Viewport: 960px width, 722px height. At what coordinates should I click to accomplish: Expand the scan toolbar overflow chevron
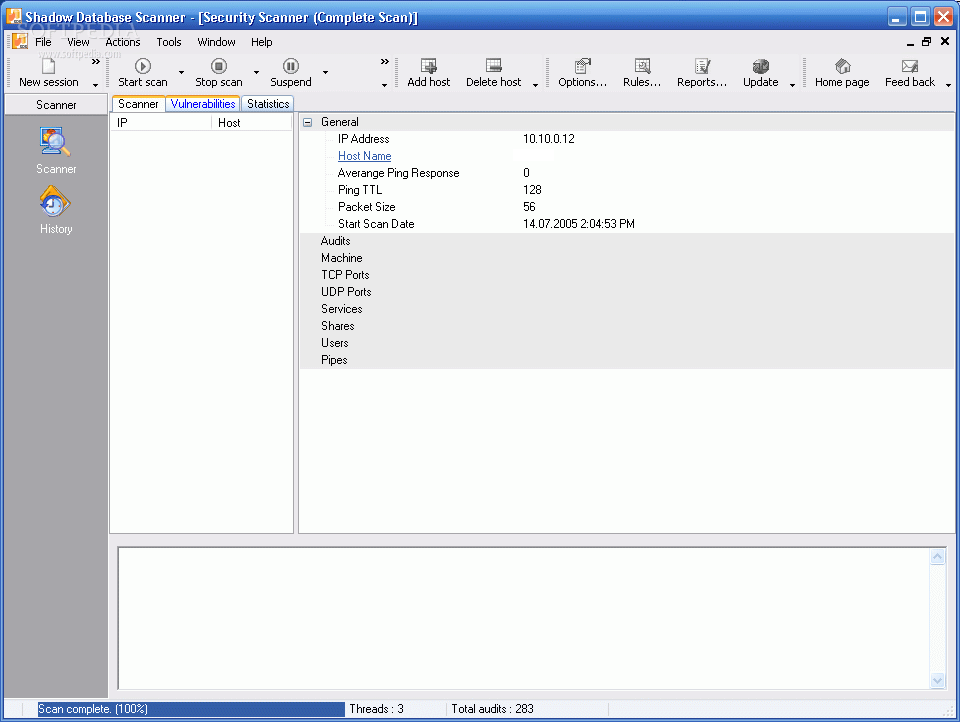384,62
